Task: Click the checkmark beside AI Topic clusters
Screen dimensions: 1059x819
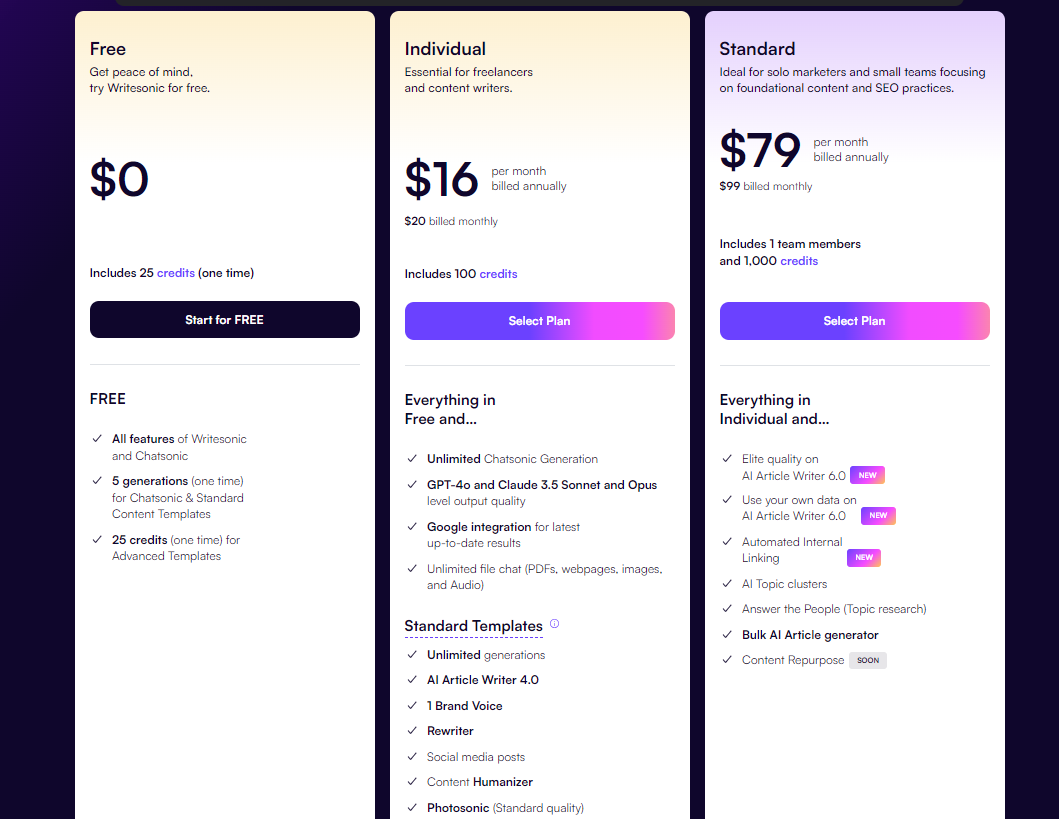Action: coord(726,583)
